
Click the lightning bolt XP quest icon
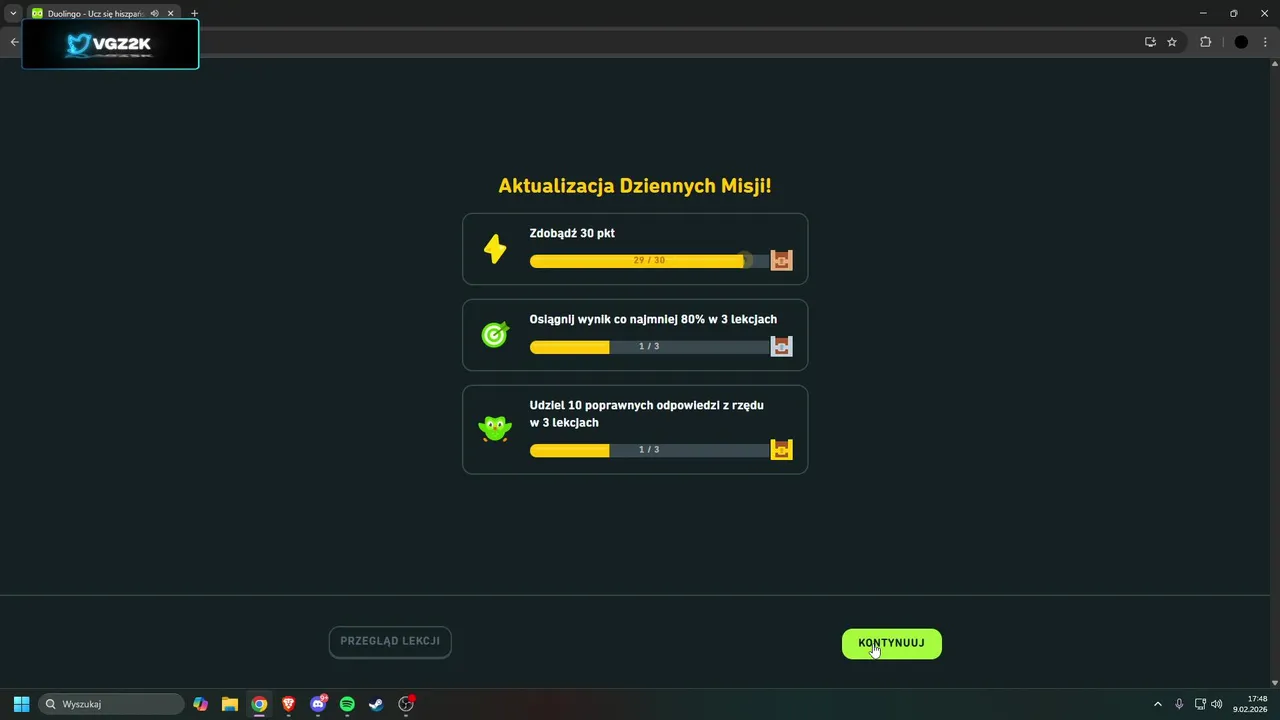495,248
